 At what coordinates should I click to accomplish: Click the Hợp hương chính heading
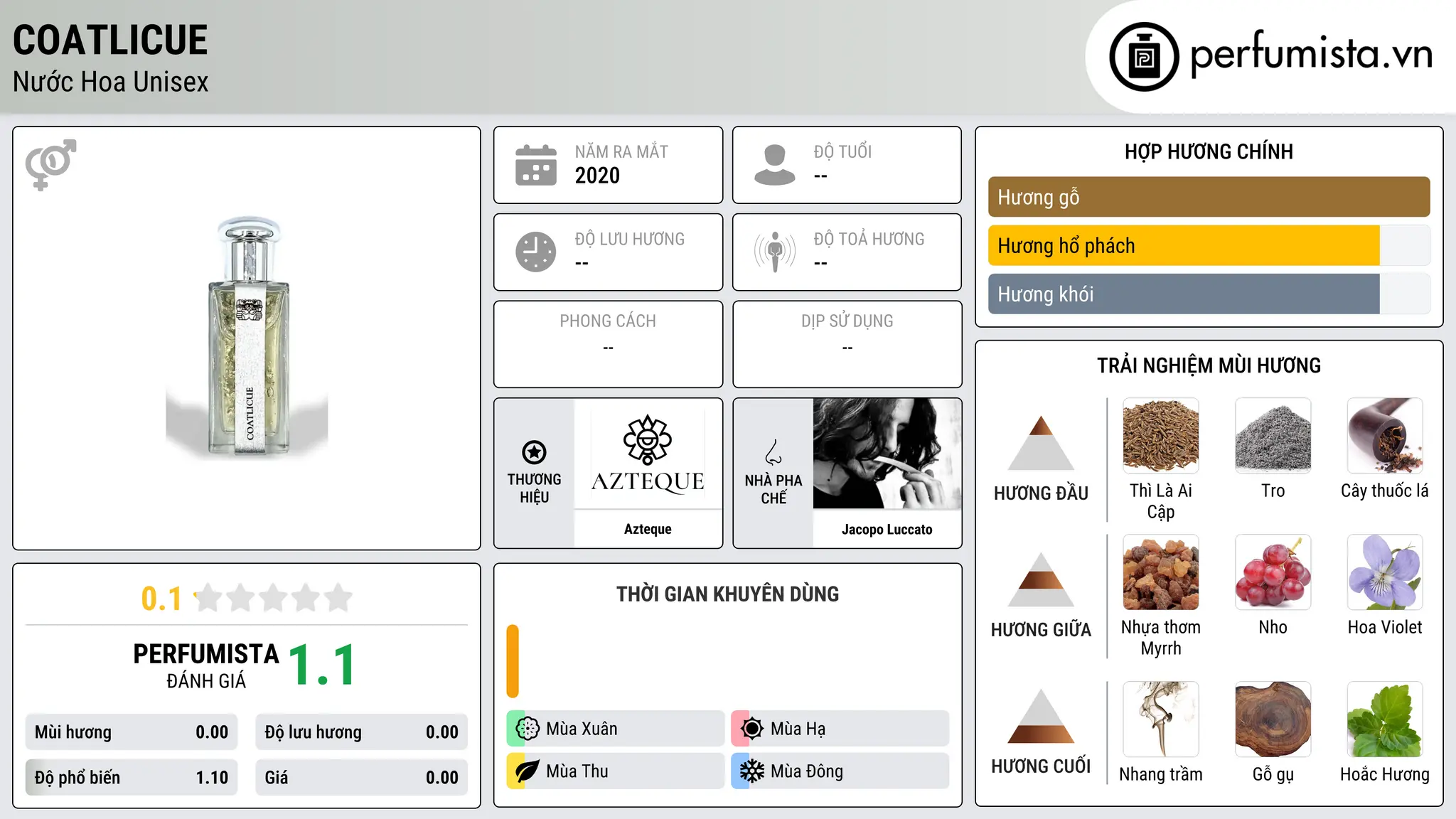click(1209, 151)
